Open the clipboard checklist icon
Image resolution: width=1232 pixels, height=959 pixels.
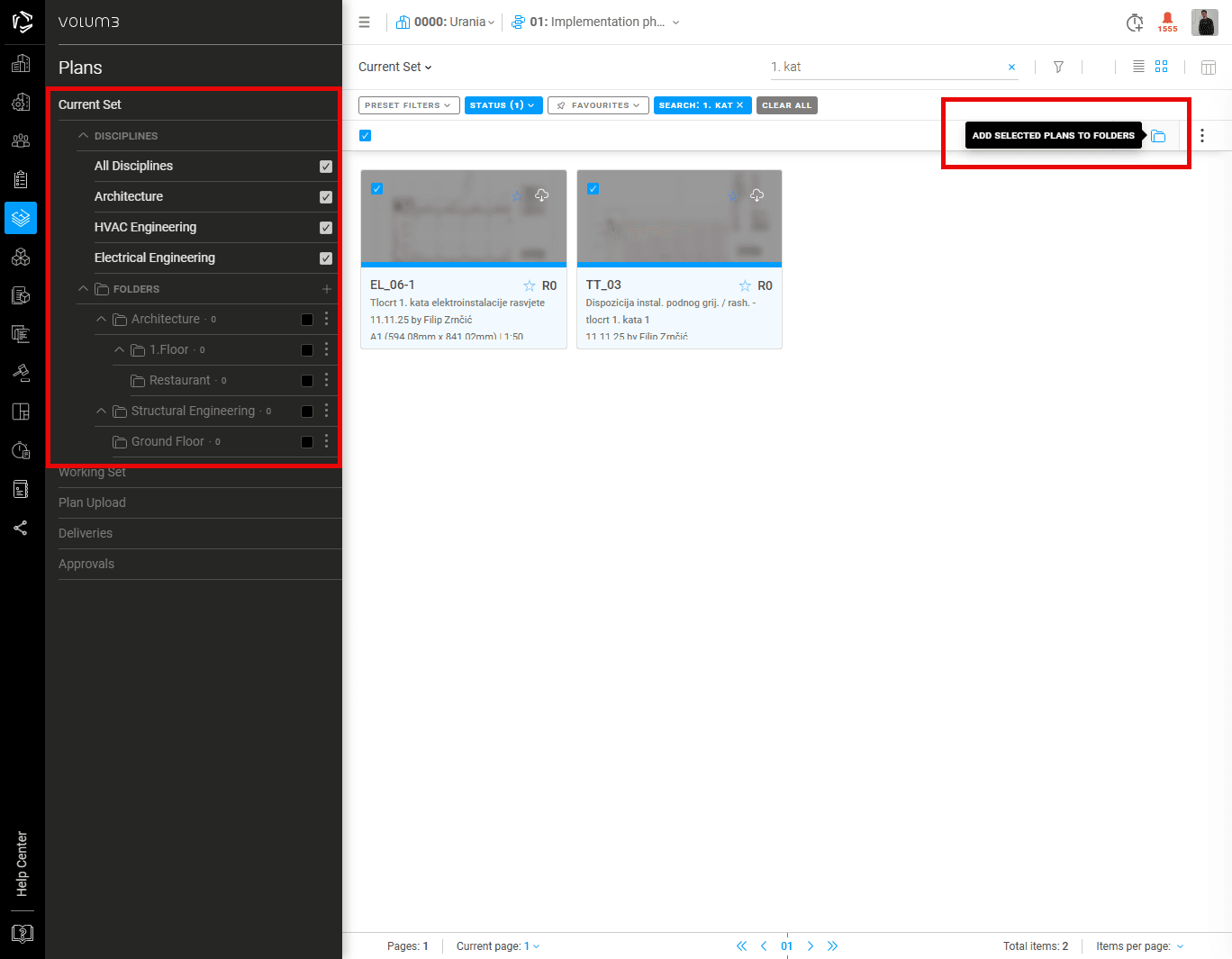click(21, 179)
